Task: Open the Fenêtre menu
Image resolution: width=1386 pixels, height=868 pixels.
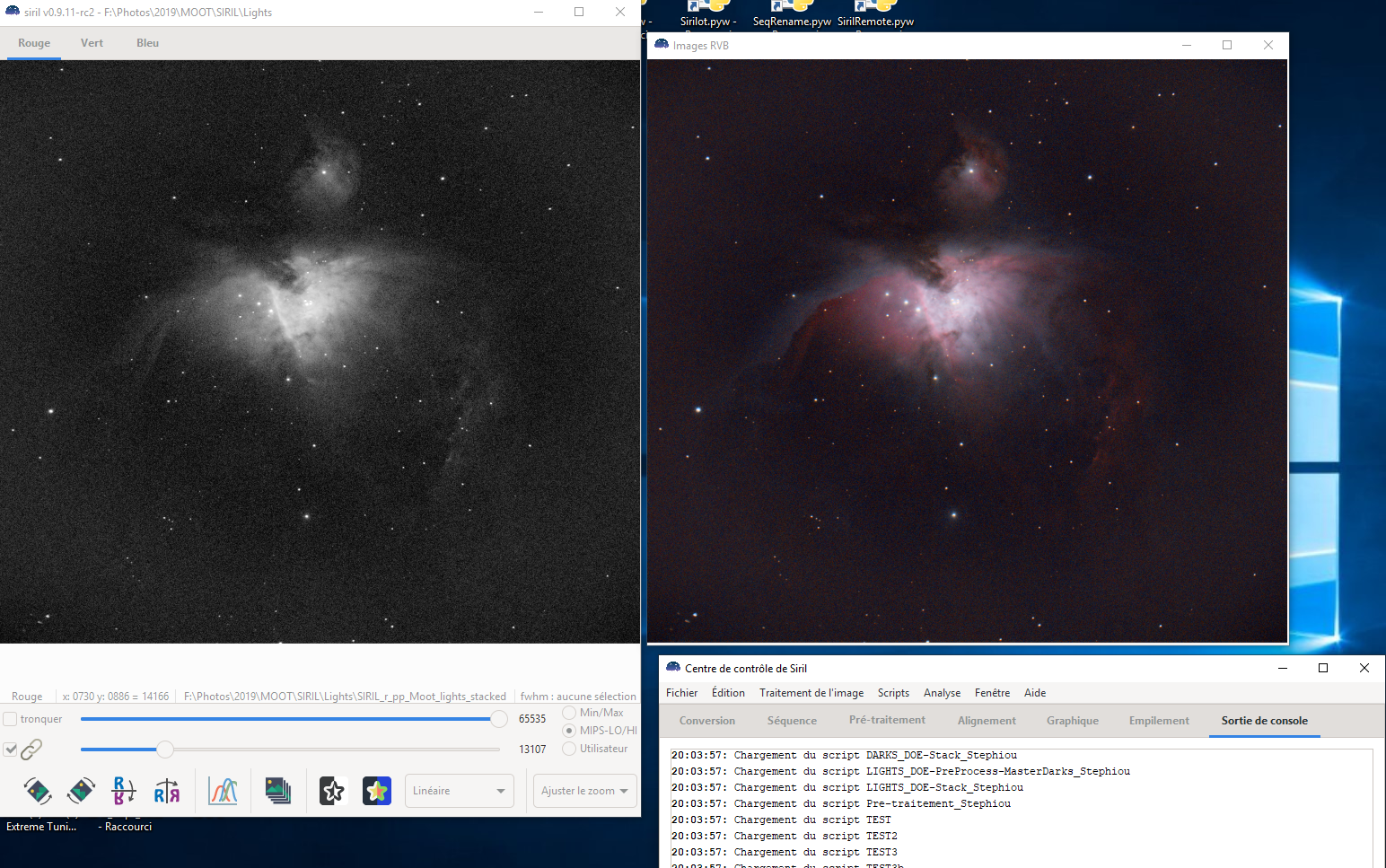Action: (x=992, y=693)
